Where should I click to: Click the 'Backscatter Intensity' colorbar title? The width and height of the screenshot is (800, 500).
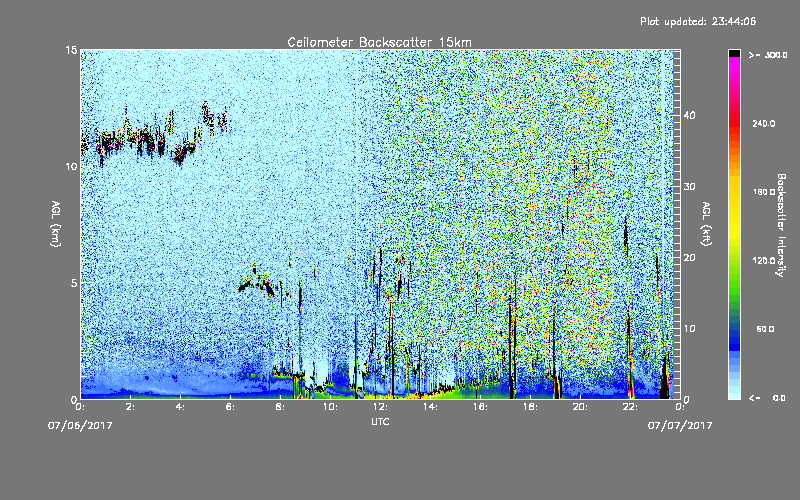(x=781, y=225)
